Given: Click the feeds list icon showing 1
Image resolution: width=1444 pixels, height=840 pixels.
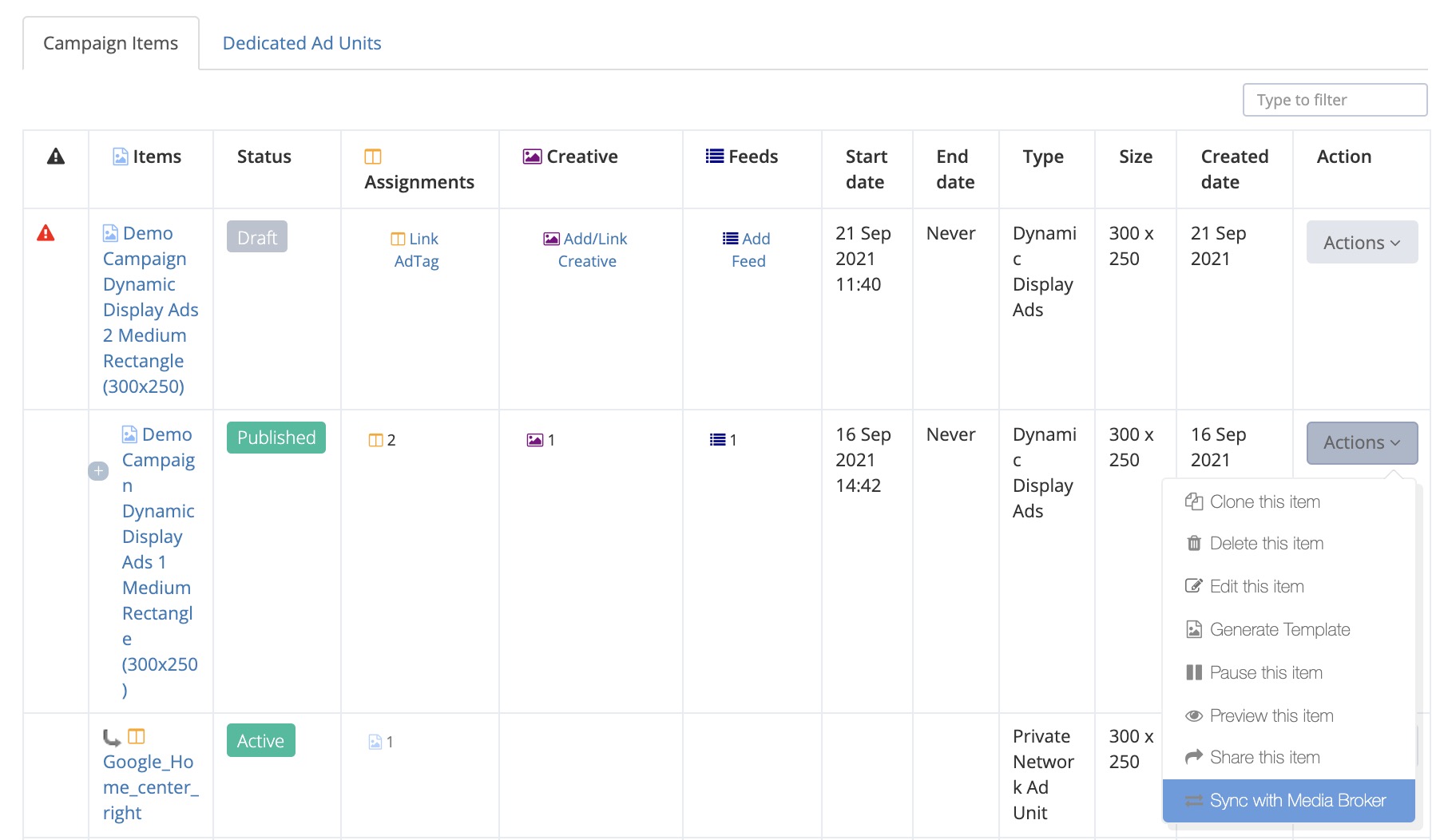Looking at the screenshot, I should [x=717, y=440].
